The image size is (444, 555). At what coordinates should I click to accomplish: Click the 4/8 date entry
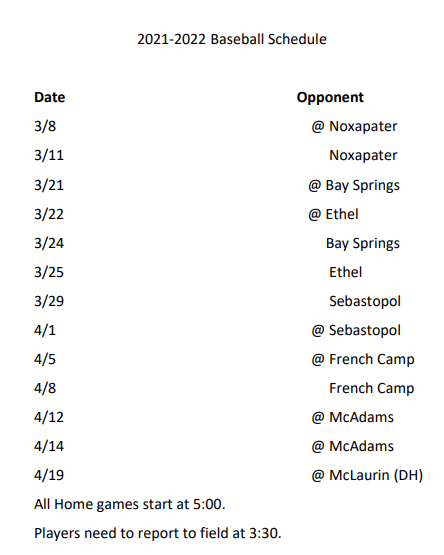tap(45, 388)
